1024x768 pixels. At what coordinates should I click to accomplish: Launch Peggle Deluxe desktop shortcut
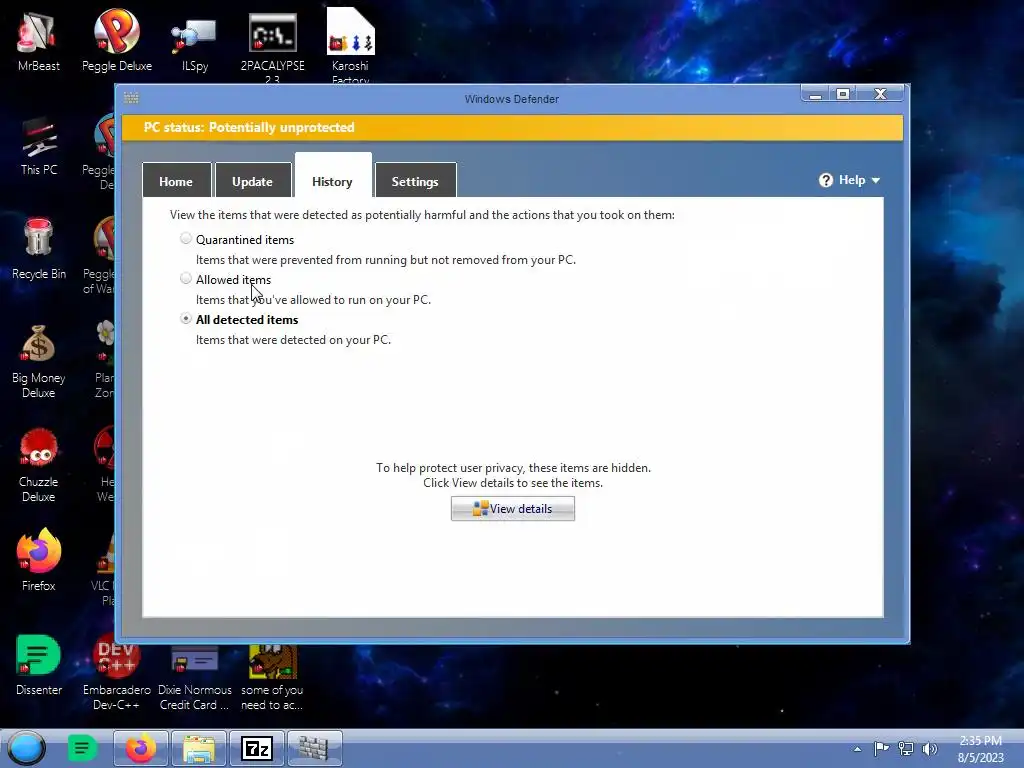point(117,40)
